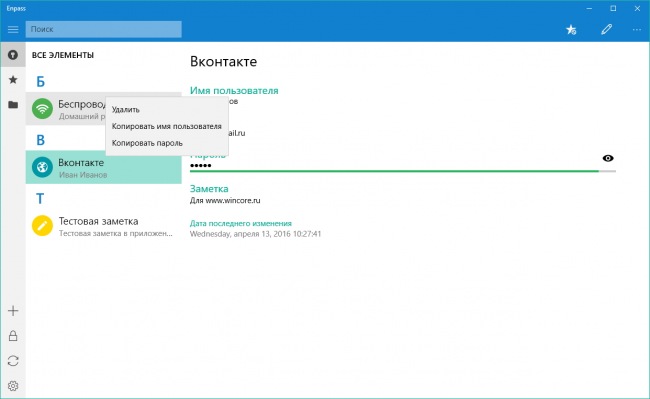Add a new item with plus icon

[x=13, y=311]
